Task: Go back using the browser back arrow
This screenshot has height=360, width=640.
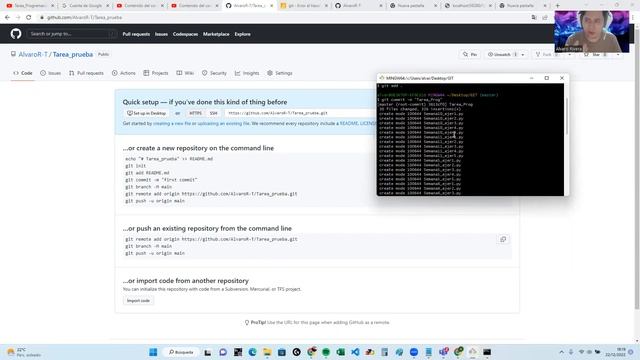Action: coord(7,18)
